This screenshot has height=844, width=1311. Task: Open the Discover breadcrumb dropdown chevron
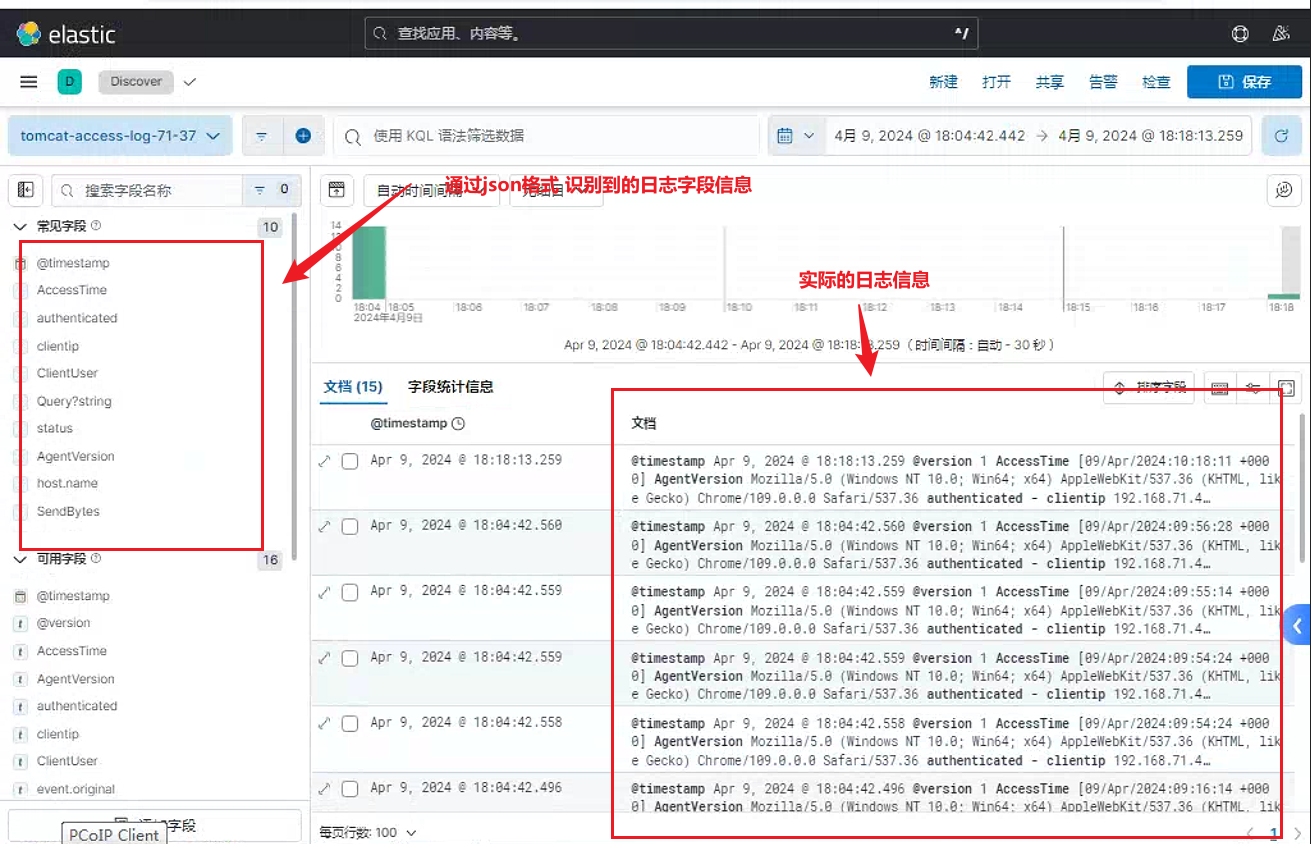(190, 82)
